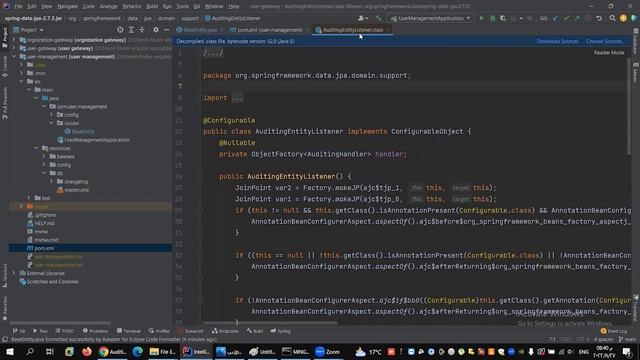
Task: Click the Download Sources link
Action: (x=557, y=41)
